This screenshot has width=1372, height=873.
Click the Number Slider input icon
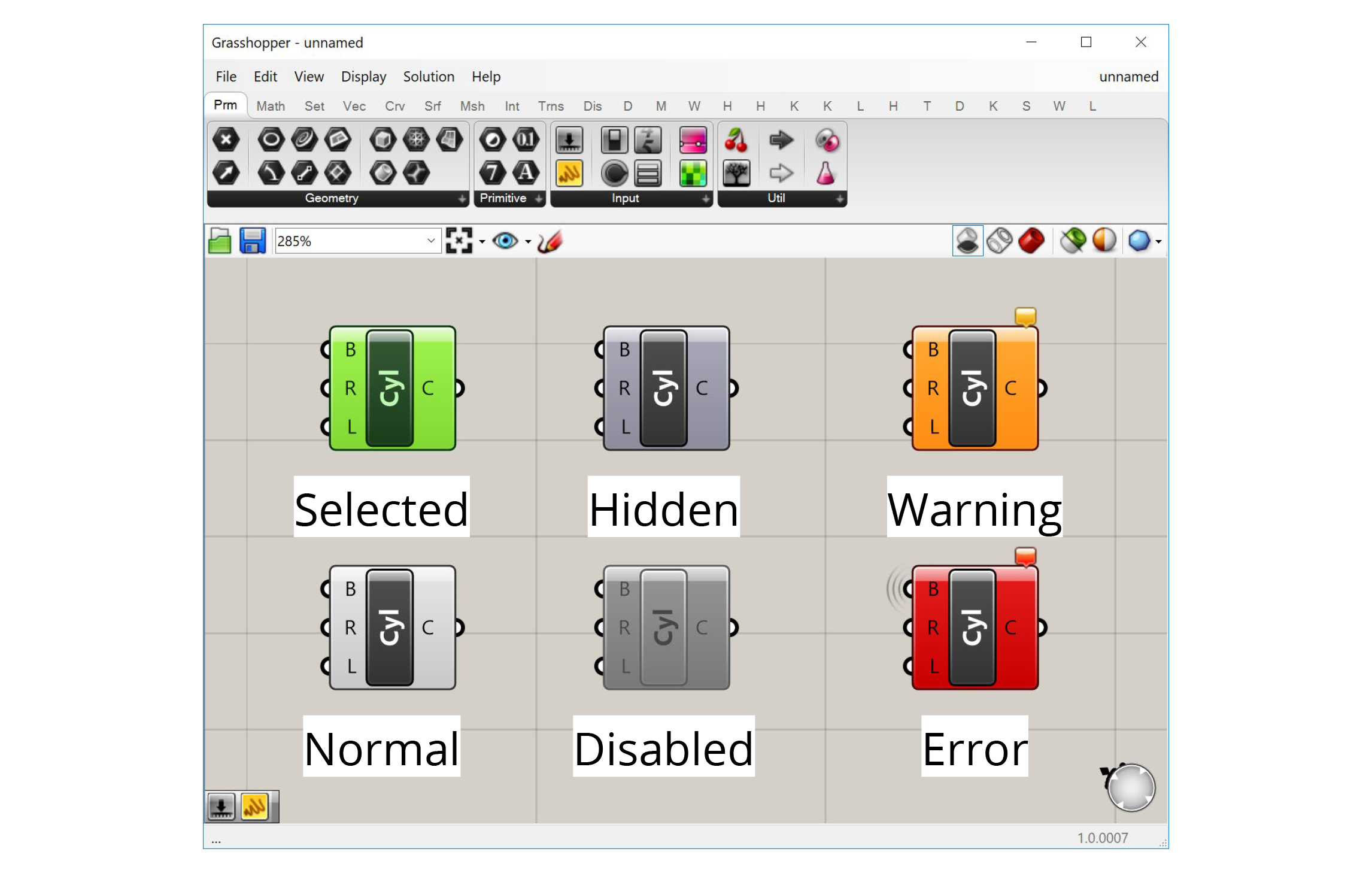point(569,140)
